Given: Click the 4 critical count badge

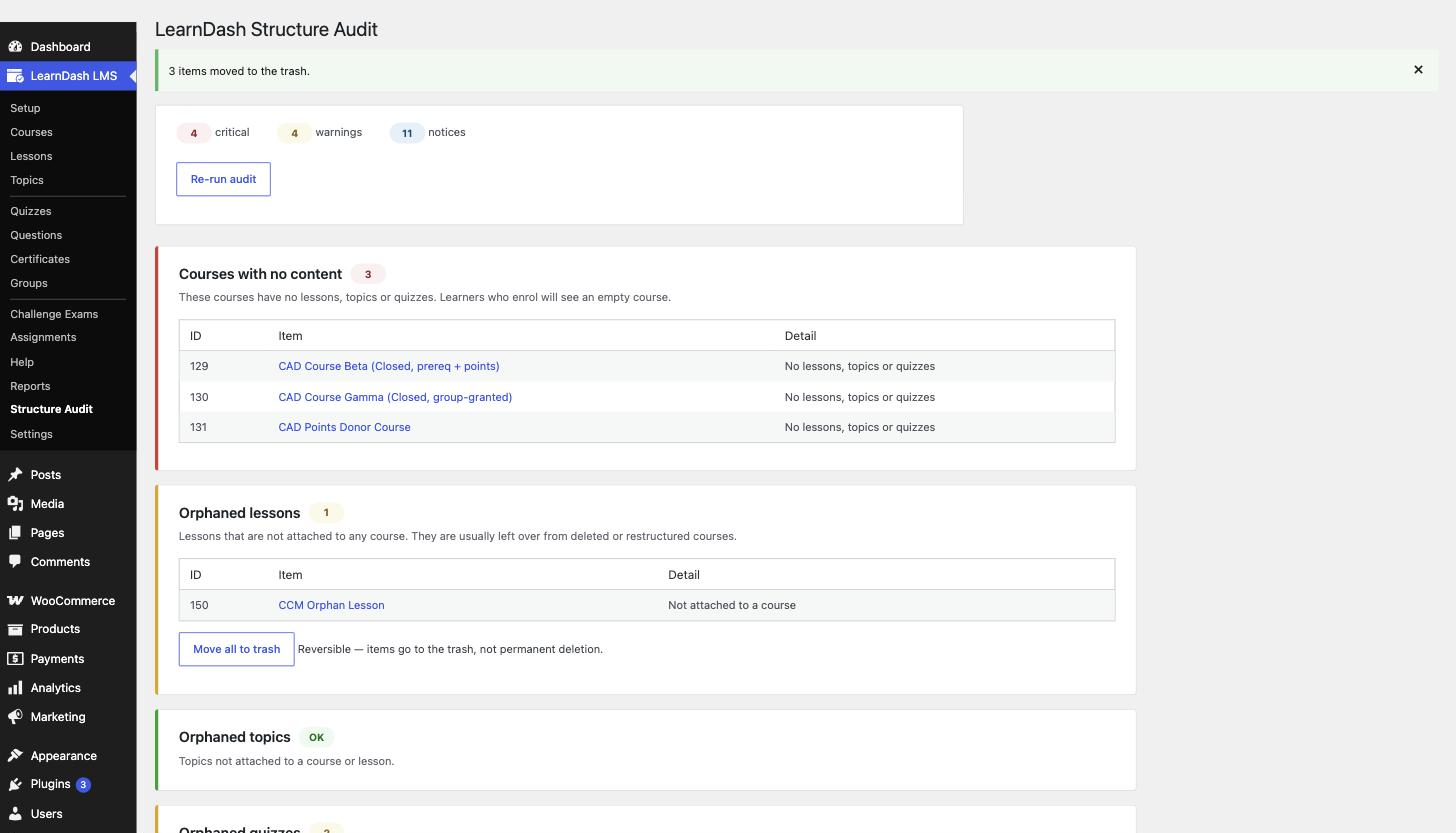Looking at the screenshot, I should coord(194,133).
